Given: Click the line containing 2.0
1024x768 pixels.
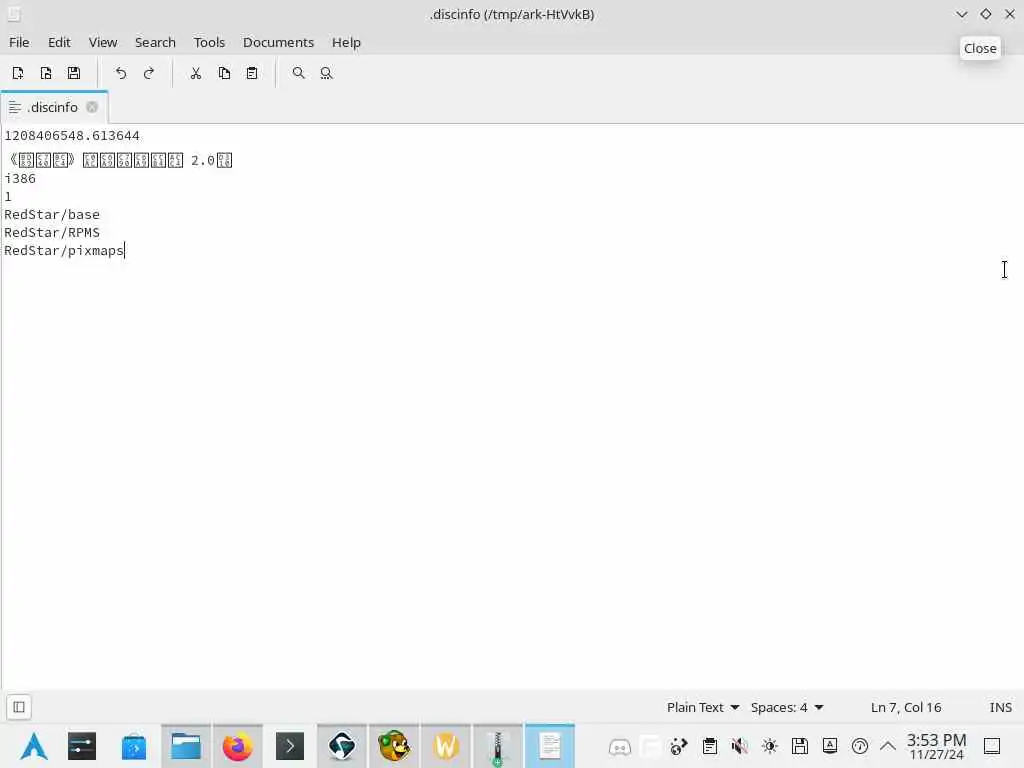Looking at the screenshot, I should [x=119, y=160].
